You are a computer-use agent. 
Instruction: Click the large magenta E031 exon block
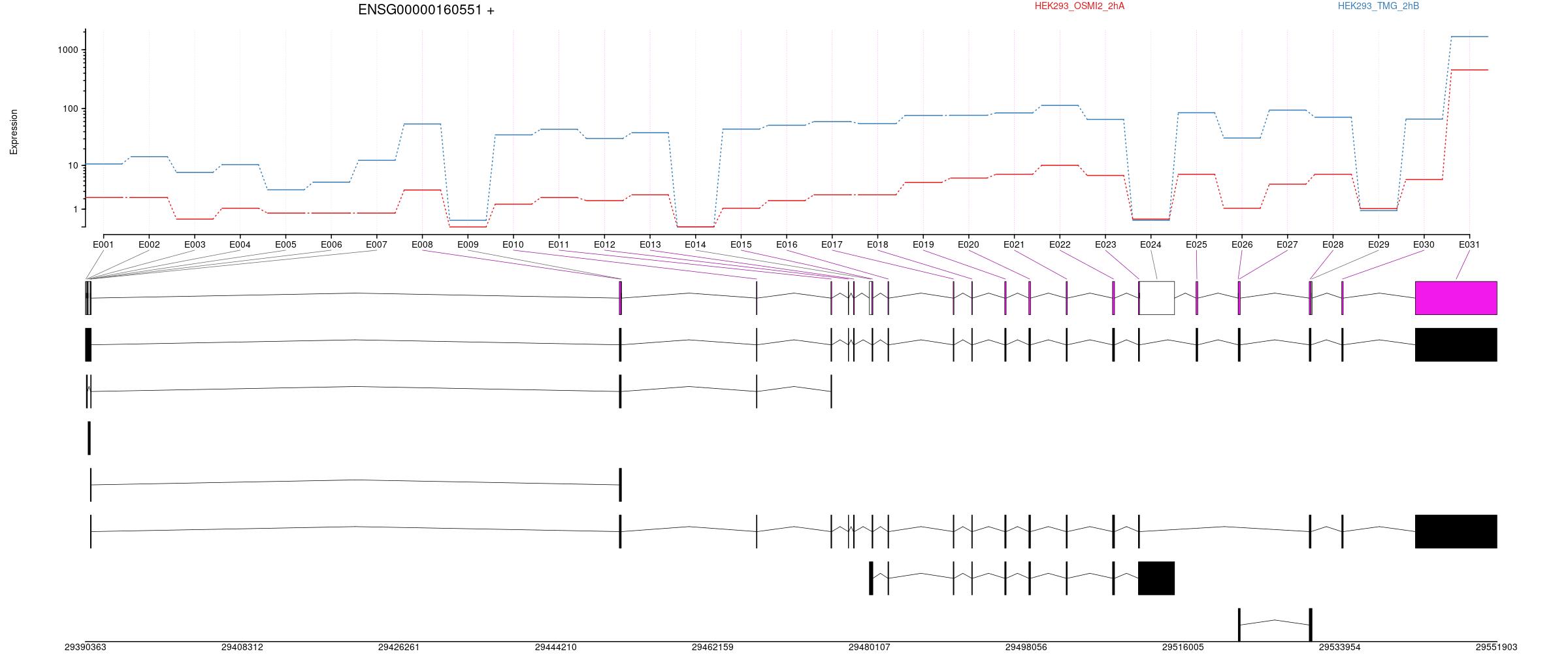1456,298
